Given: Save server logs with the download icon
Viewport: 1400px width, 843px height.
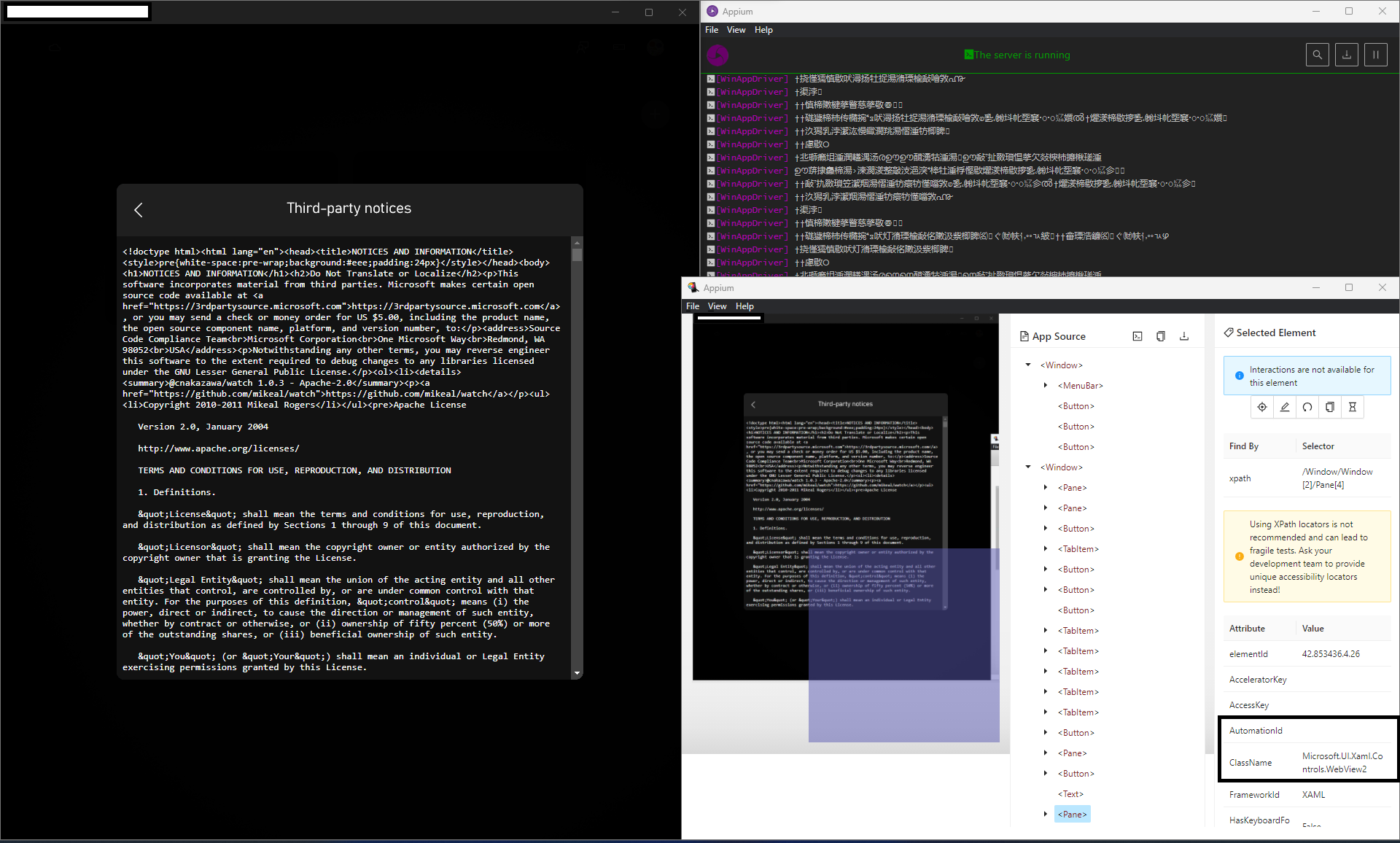Looking at the screenshot, I should pyautogui.click(x=1346, y=55).
